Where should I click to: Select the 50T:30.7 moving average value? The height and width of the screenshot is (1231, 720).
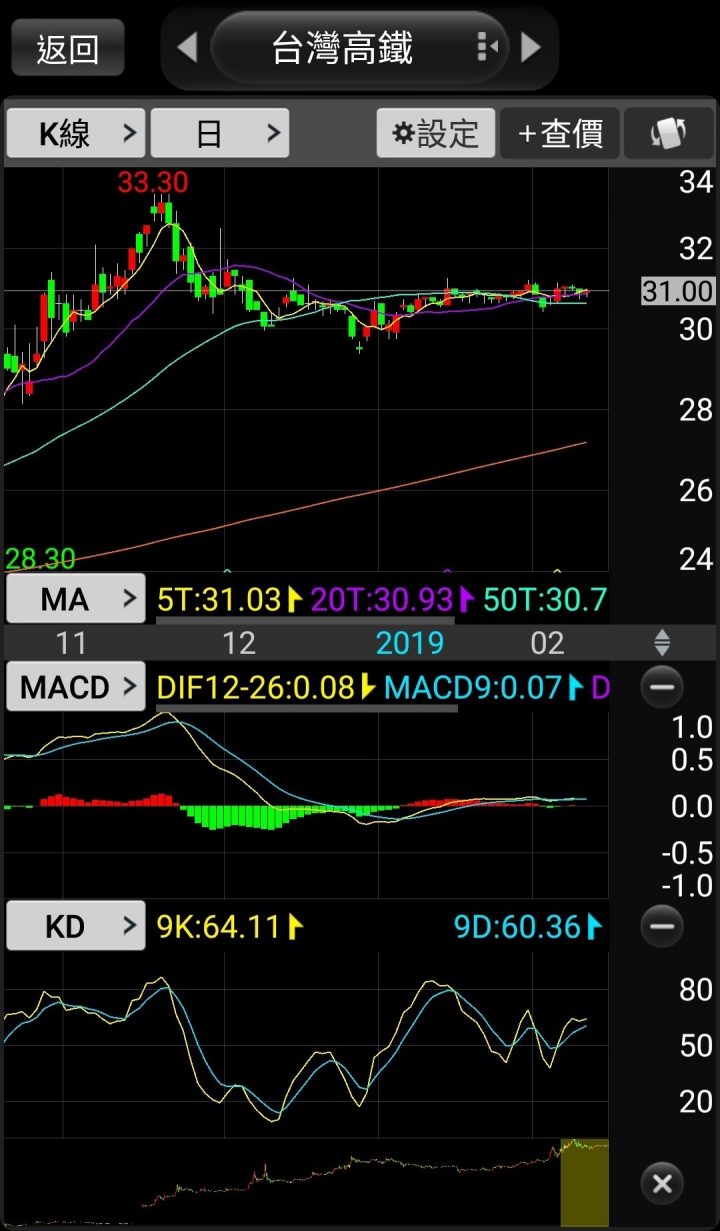(x=545, y=600)
